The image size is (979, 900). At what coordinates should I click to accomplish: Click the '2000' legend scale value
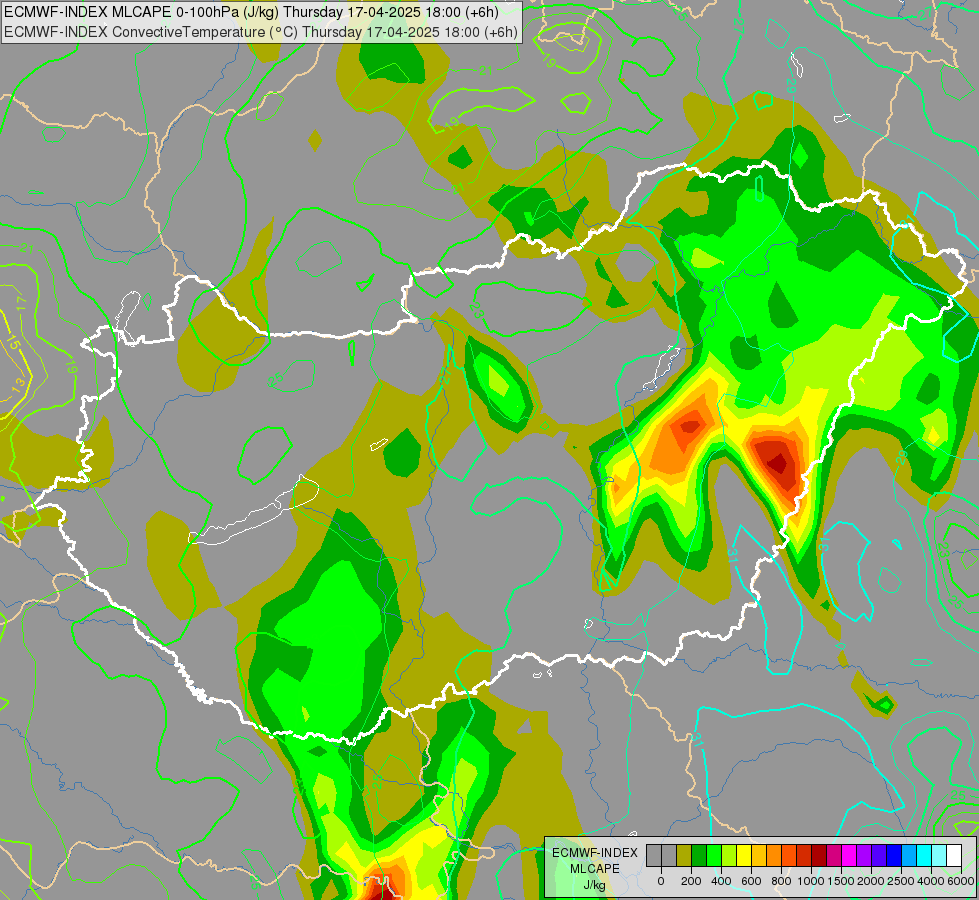871,881
